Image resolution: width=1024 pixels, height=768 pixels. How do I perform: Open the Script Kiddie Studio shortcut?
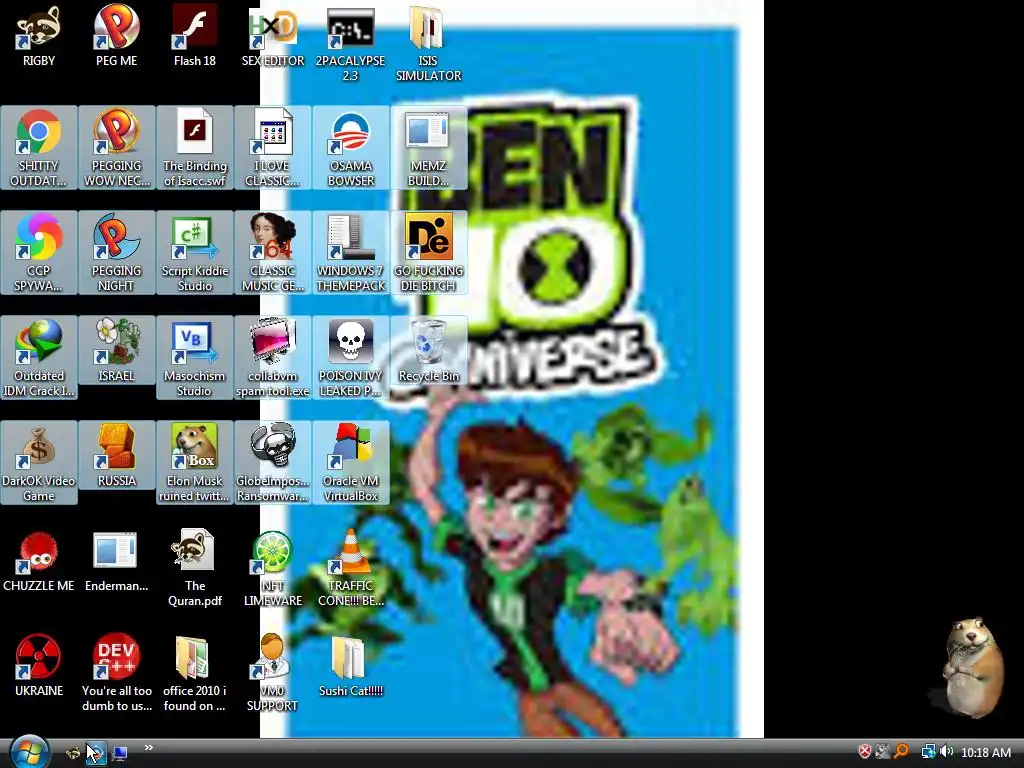pos(195,253)
